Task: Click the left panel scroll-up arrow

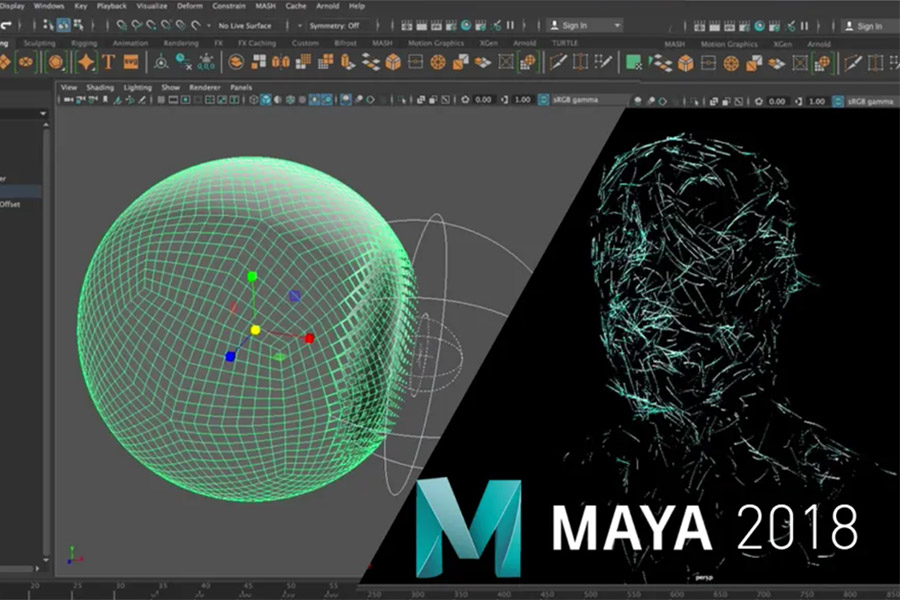Action: 46,125
